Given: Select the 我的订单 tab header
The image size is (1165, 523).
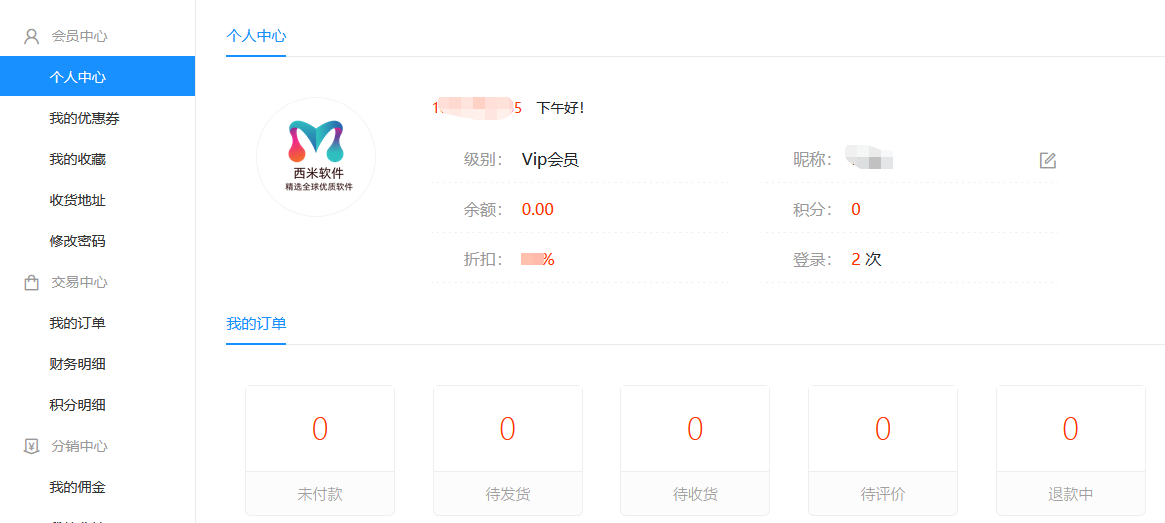Looking at the screenshot, I should (x=256, y=324).
